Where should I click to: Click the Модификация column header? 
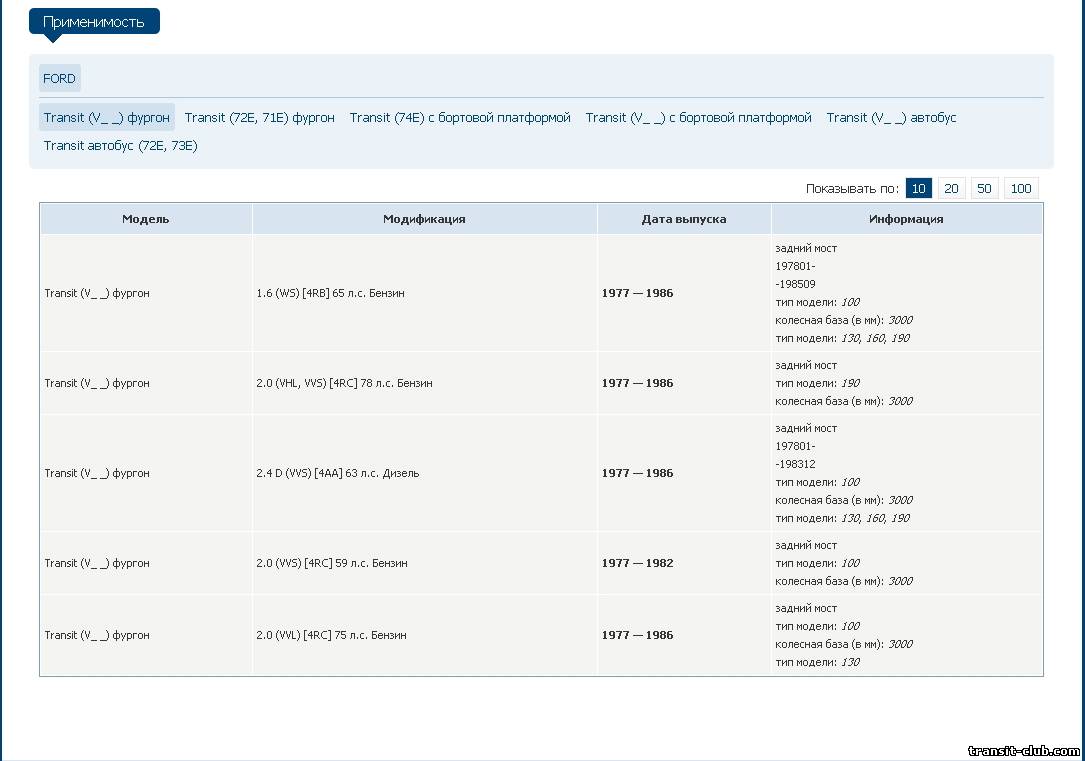pos(424,219)
